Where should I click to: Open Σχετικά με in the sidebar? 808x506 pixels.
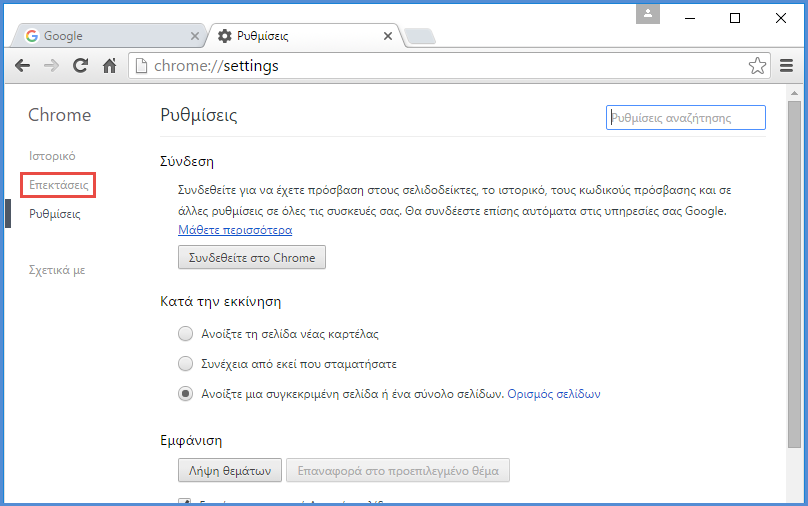coord(57,270)
